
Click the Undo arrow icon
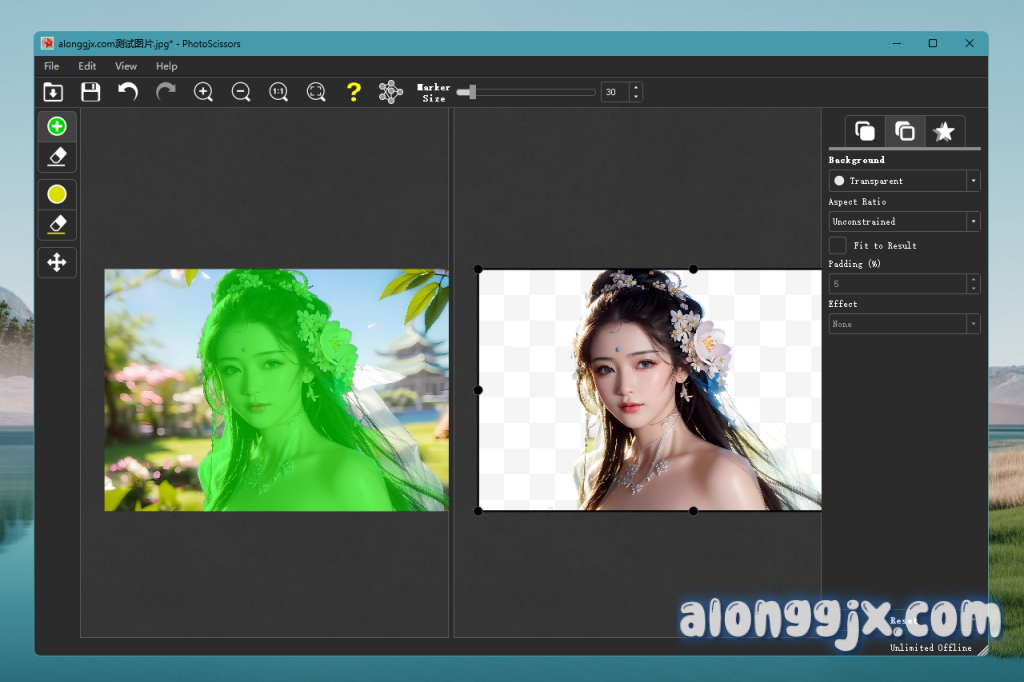(128, 92)
